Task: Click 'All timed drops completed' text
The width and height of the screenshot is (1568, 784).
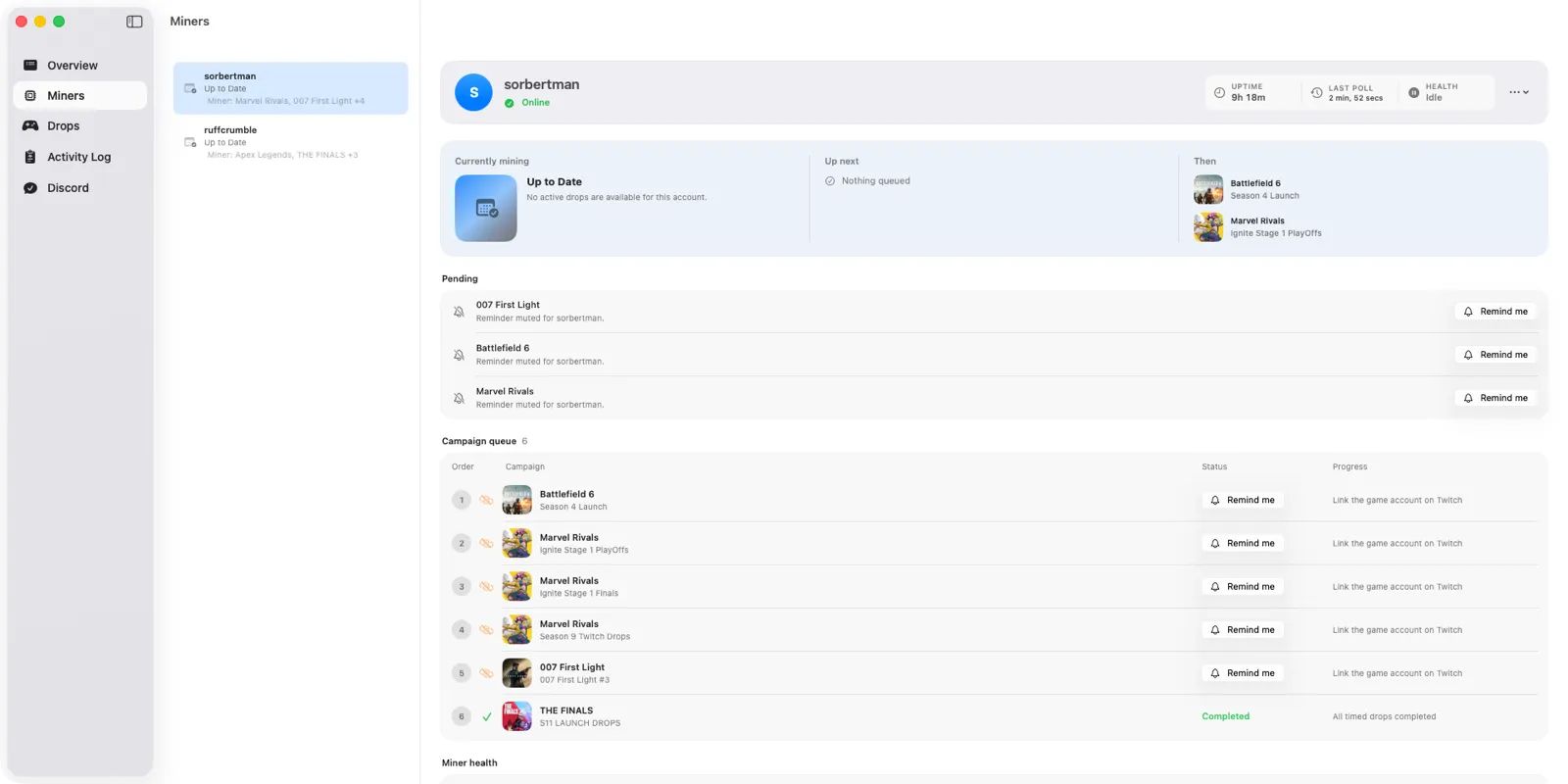Action: (1384, 716)
